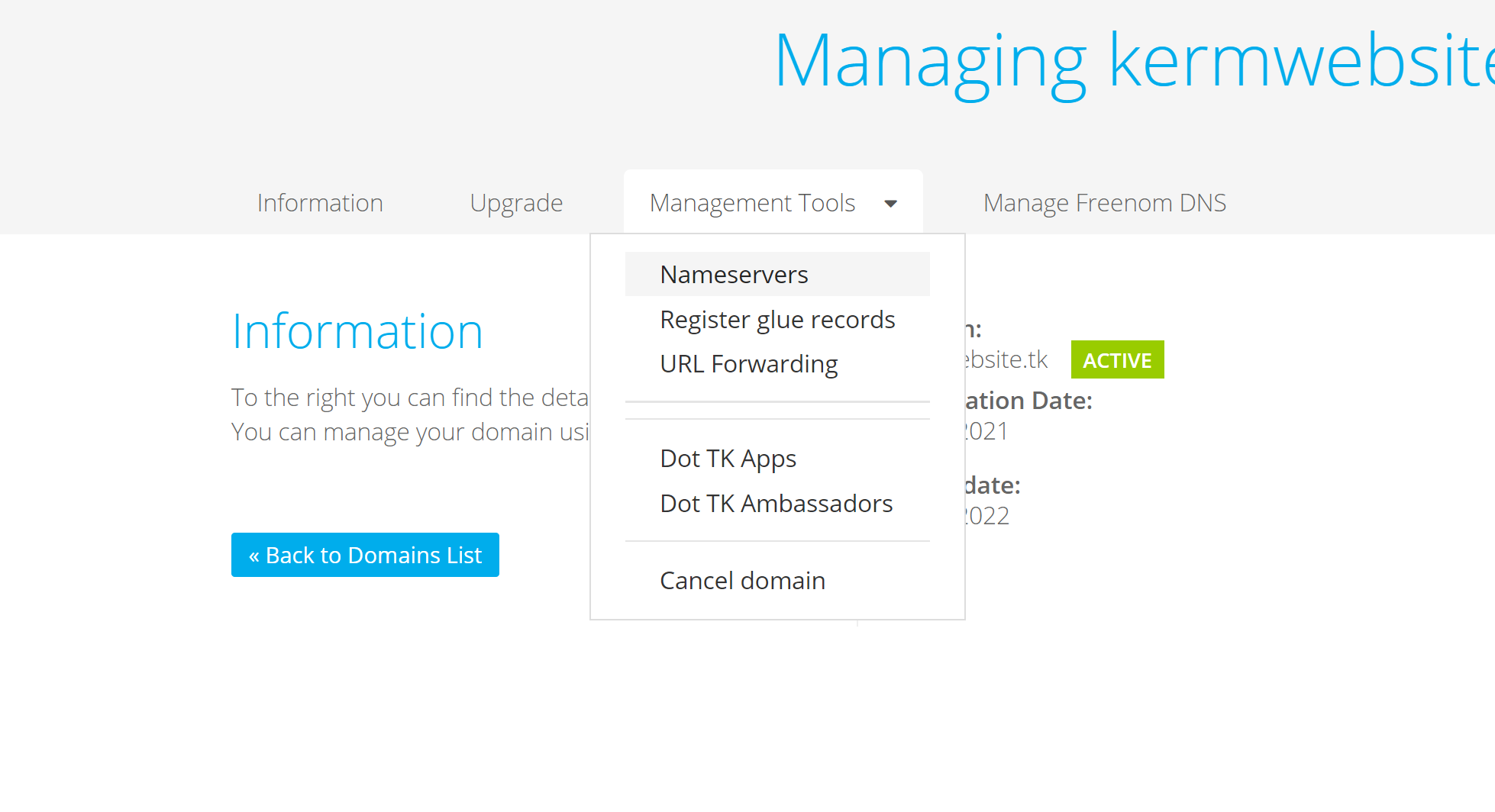Choose Register glue records

(x=777, y=319)
